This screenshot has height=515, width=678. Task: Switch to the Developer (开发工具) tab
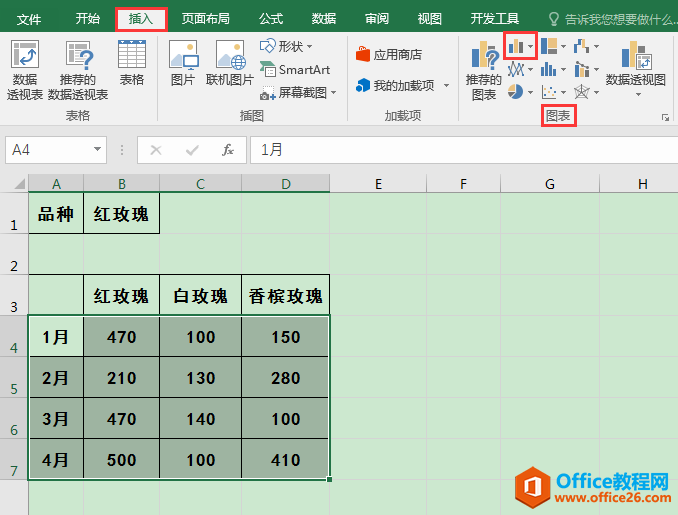(x=495, y=19)
